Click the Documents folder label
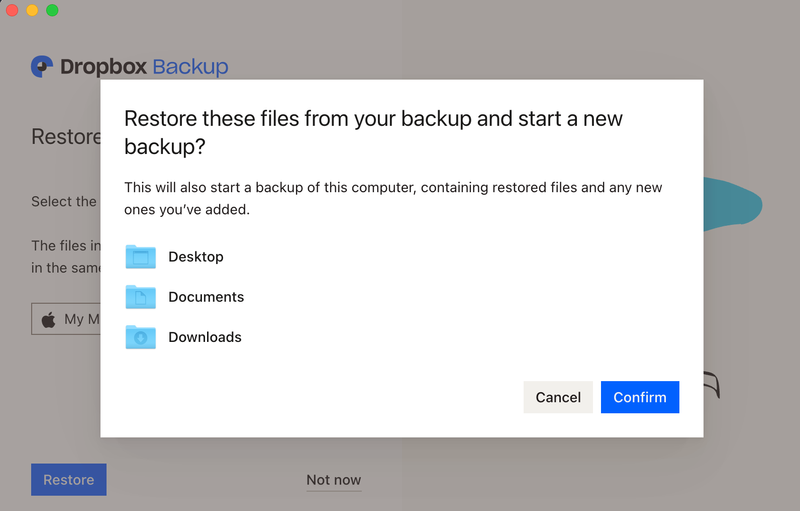The height and width of the screenshot is (511, 800). click(206, 297)
